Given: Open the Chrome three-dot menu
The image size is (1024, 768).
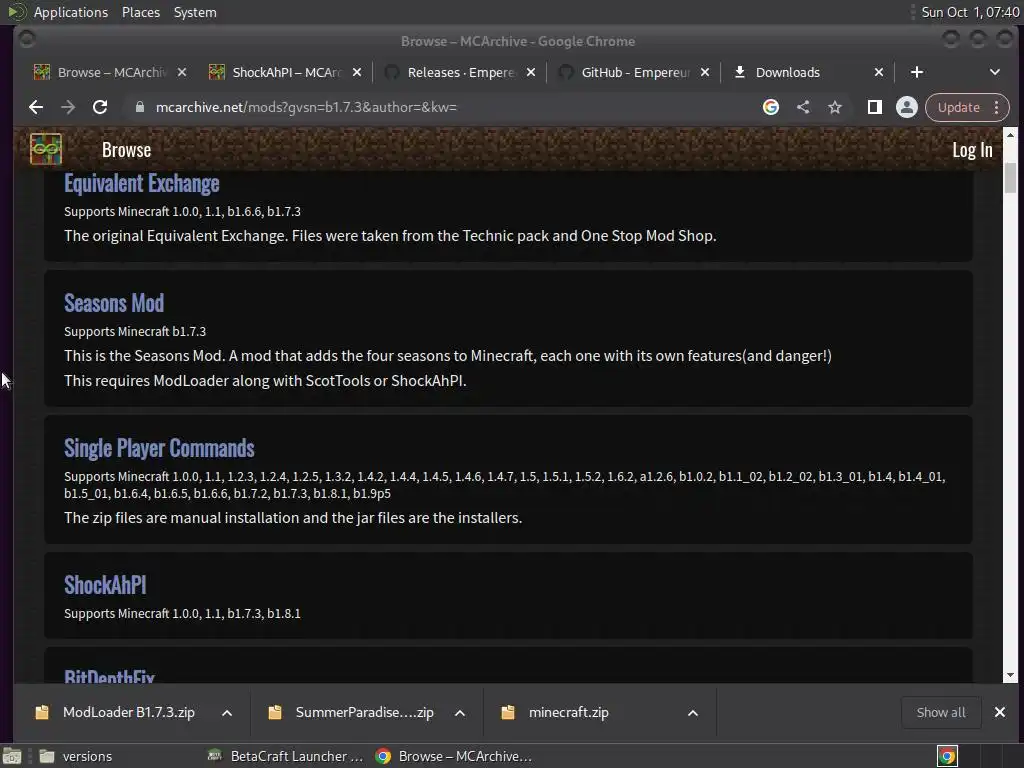Looking at the screenshot, I should click(997, 107).
